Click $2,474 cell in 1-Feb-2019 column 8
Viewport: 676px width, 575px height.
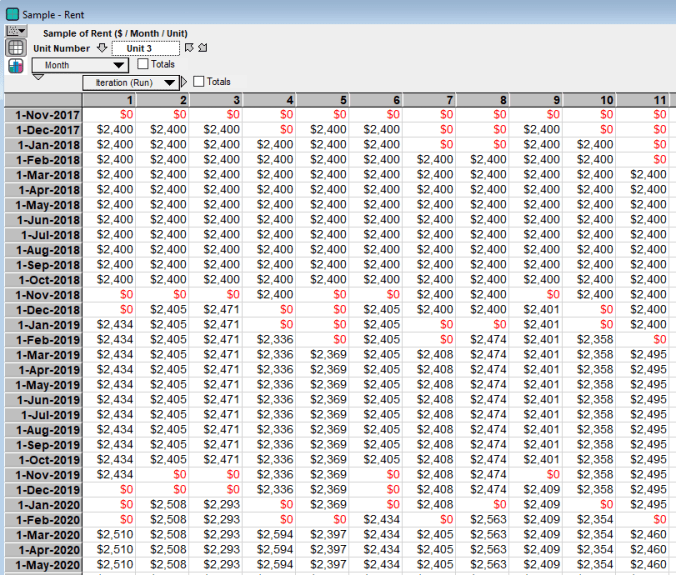click(483, 339)
